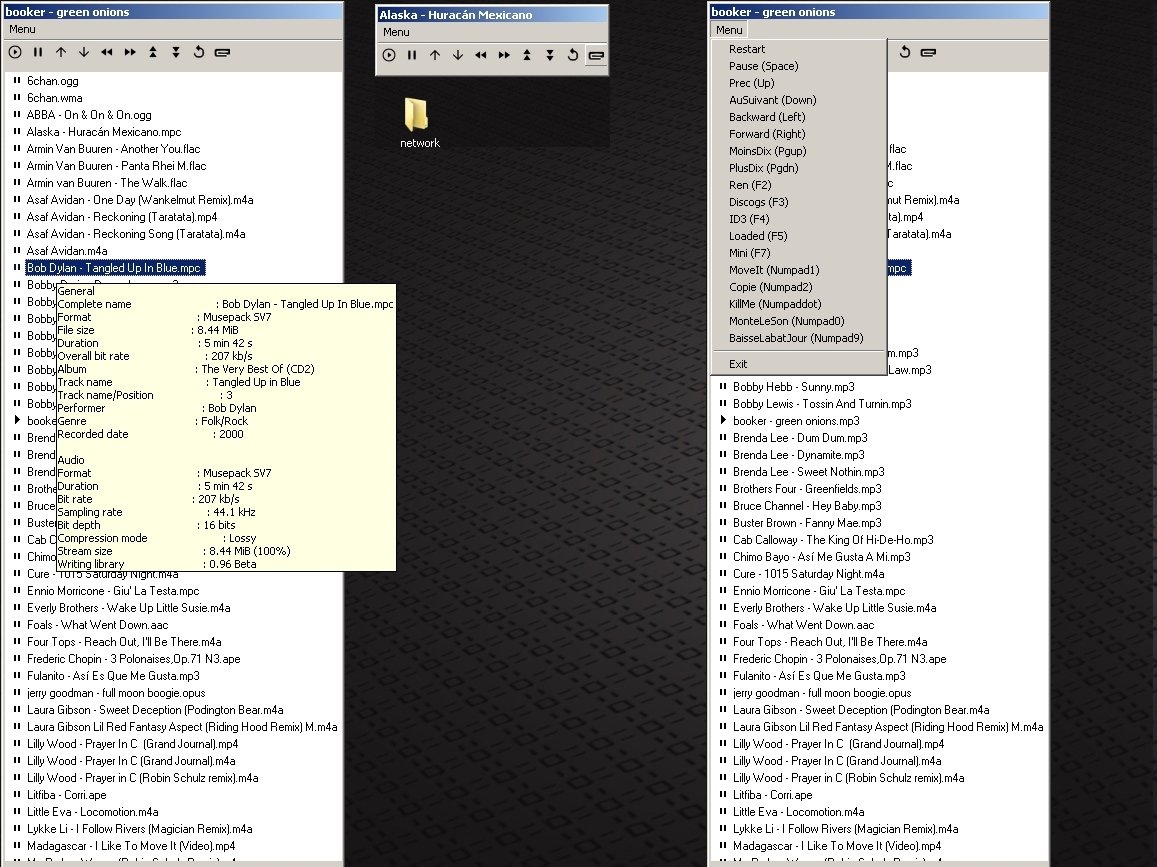This screenshot has height=867, width=1157.
Task: Open the Menu in the left playlist window
Action: [x=22, y=29]
